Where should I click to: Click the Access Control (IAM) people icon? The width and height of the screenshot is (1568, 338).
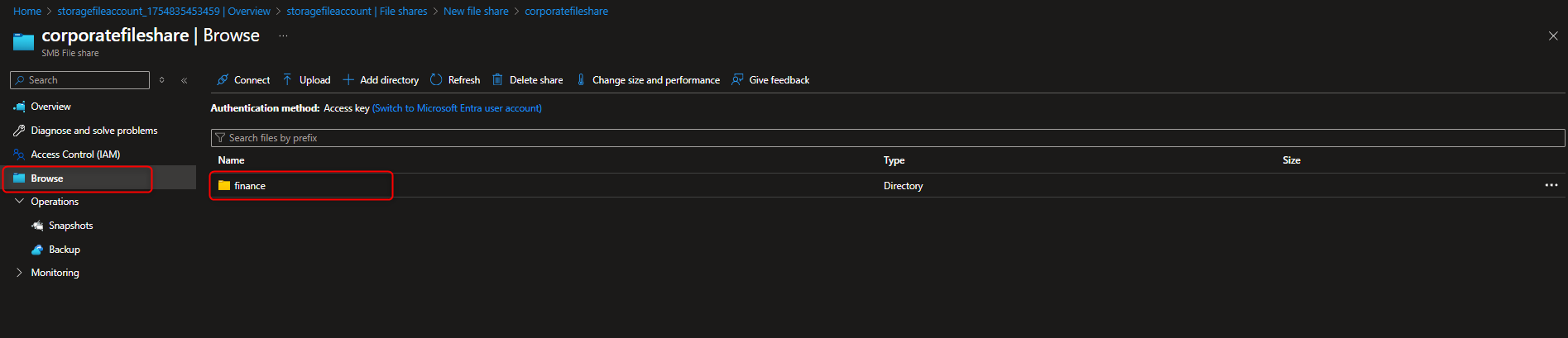pyautogui.click(x=19, y=155)
